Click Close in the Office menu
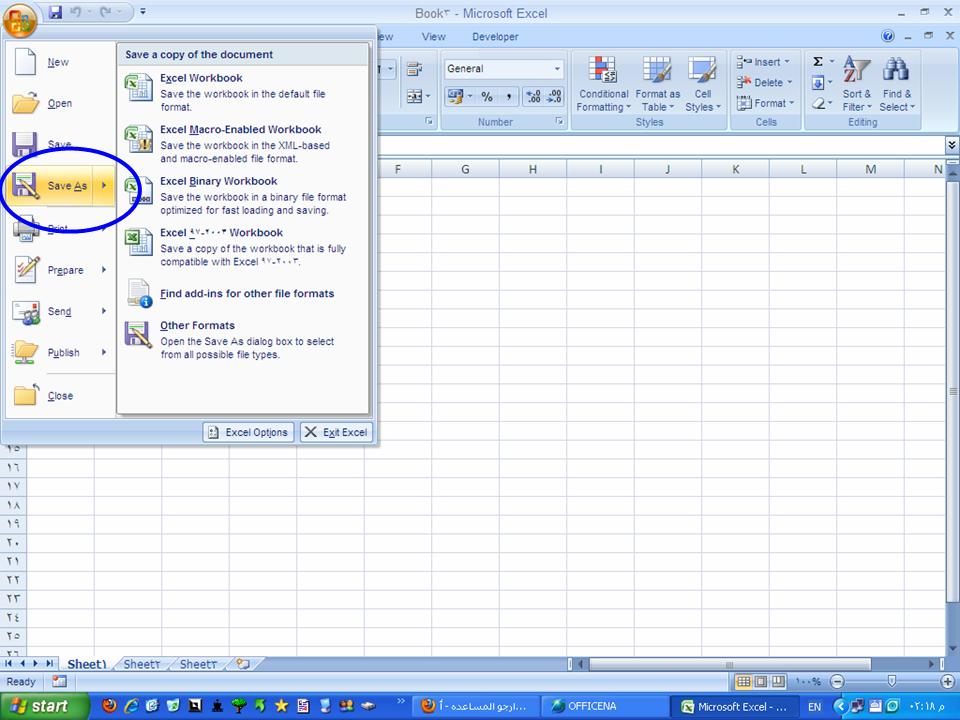Viewport: 960px width, 720px height. [60, 396]
